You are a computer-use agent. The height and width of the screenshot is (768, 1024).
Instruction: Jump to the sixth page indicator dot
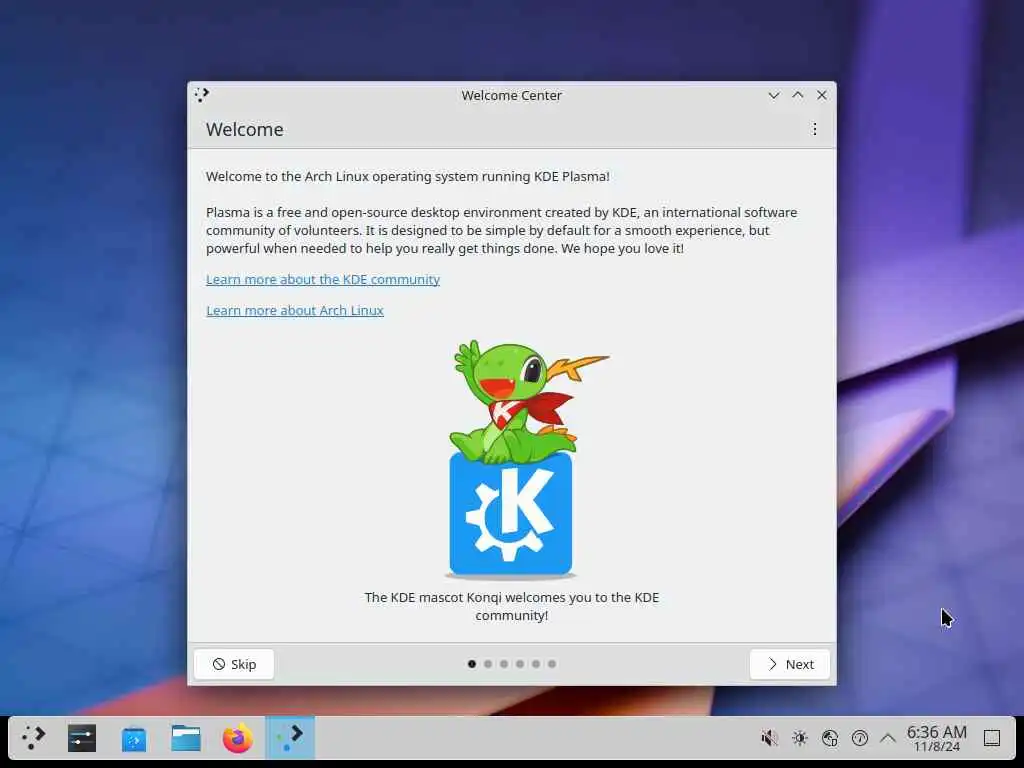pyautogui.click(x=552, y=664)
